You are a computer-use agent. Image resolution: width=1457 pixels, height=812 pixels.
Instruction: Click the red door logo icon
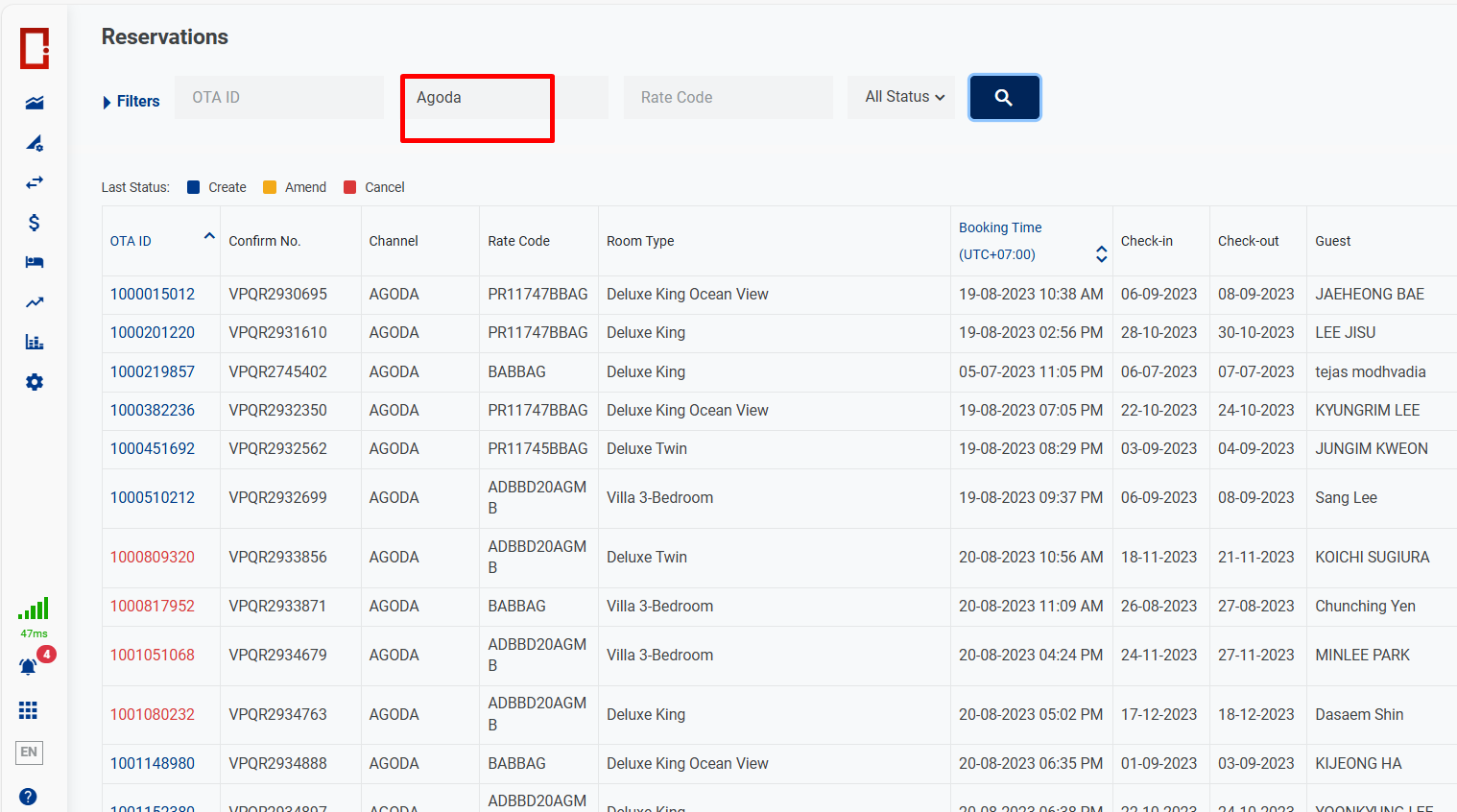[35, 48]
